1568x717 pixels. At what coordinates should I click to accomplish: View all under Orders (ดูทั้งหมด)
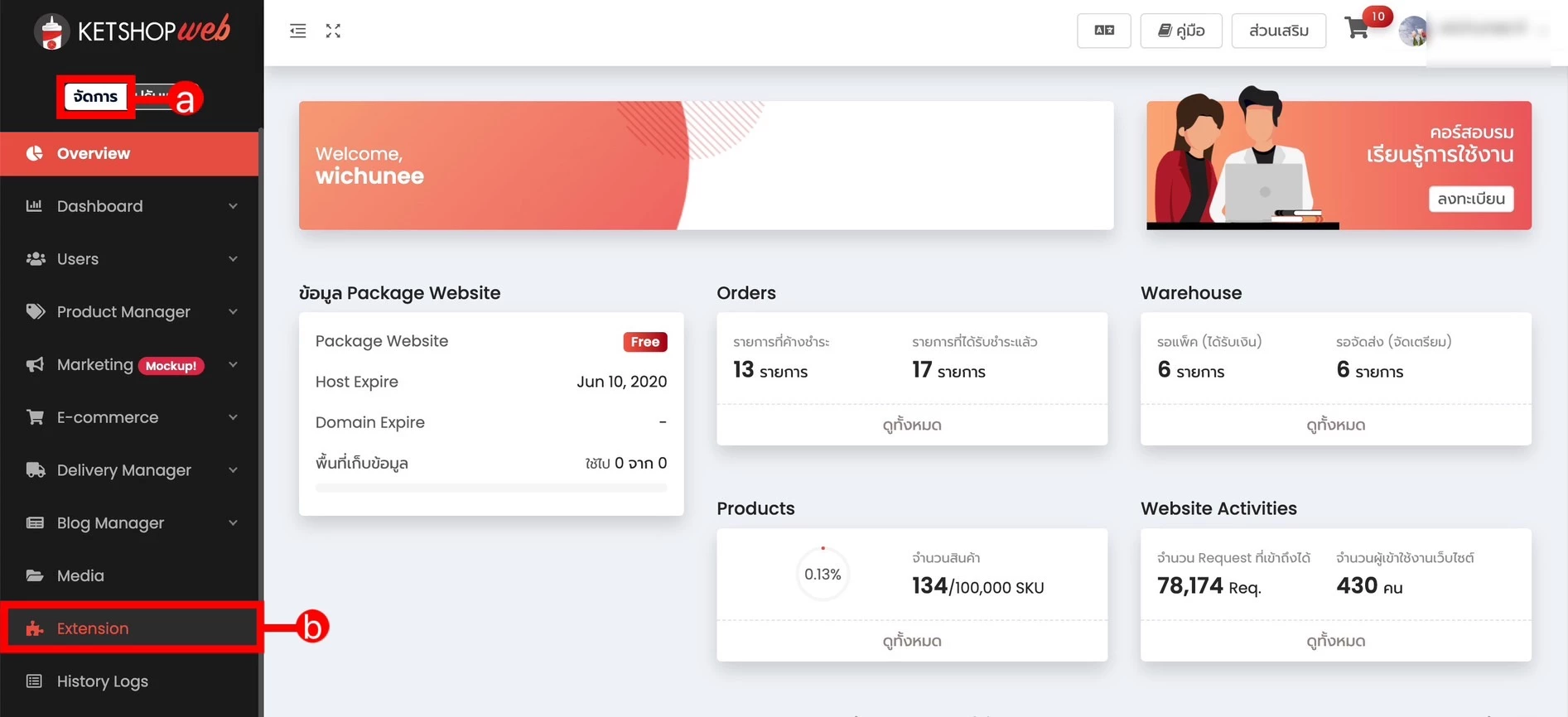pyautogui.click(x=912, y=425)
